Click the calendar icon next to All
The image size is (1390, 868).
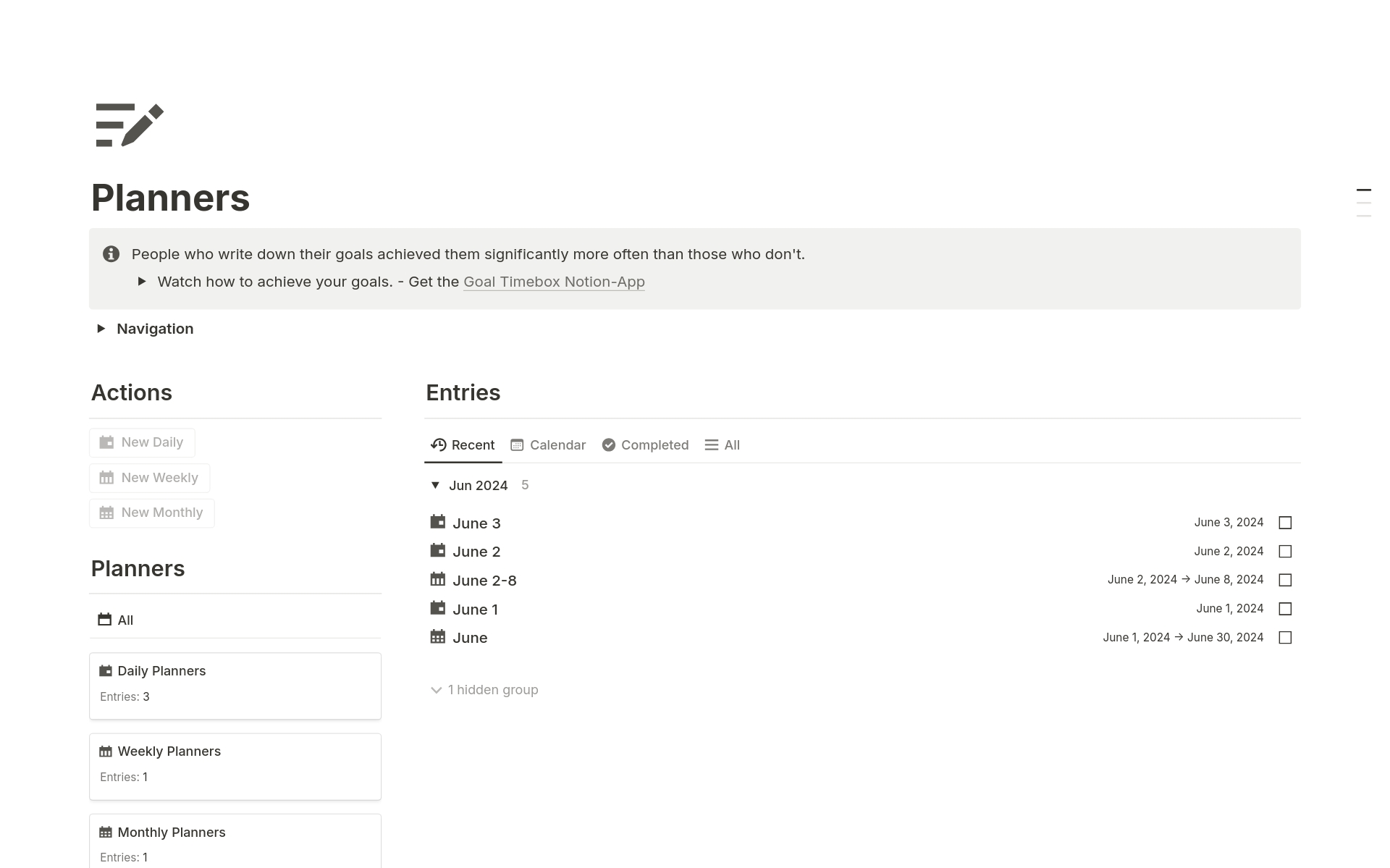click(105, 620)
